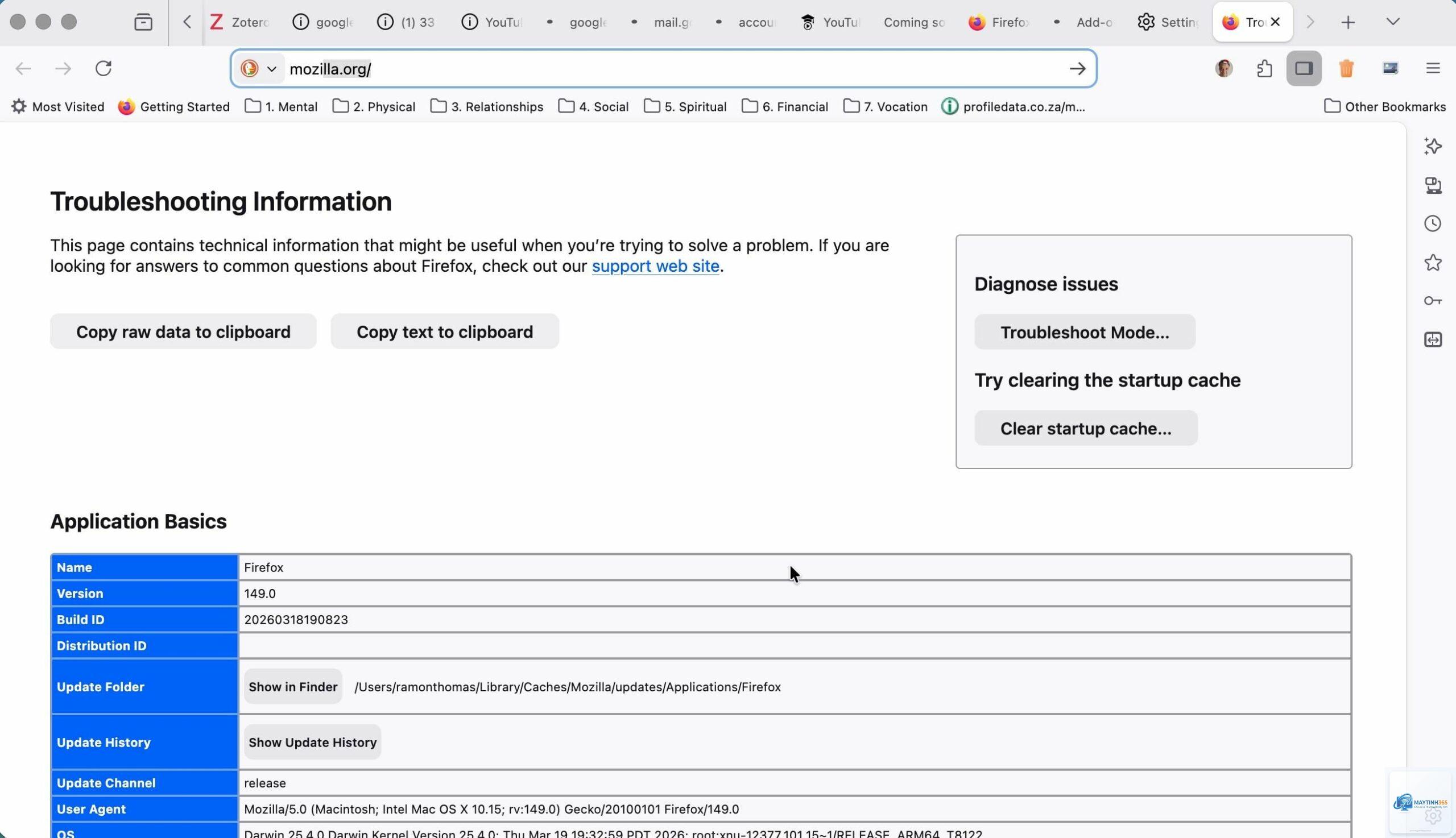Click the User Agent string value
The height and width of the screenshot is (838, 1456).
coord(491,809)
